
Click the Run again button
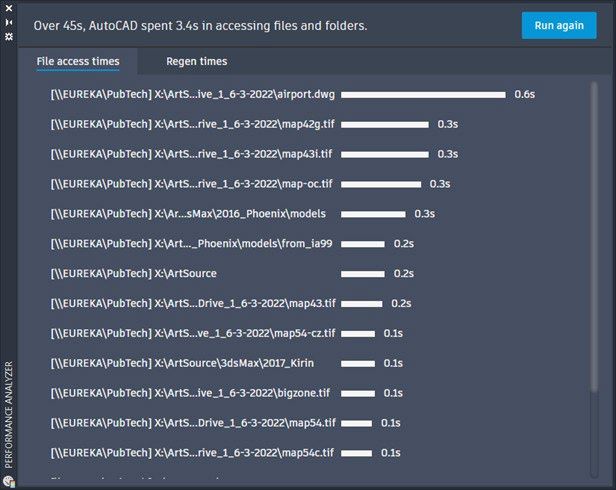pos(559,26)
